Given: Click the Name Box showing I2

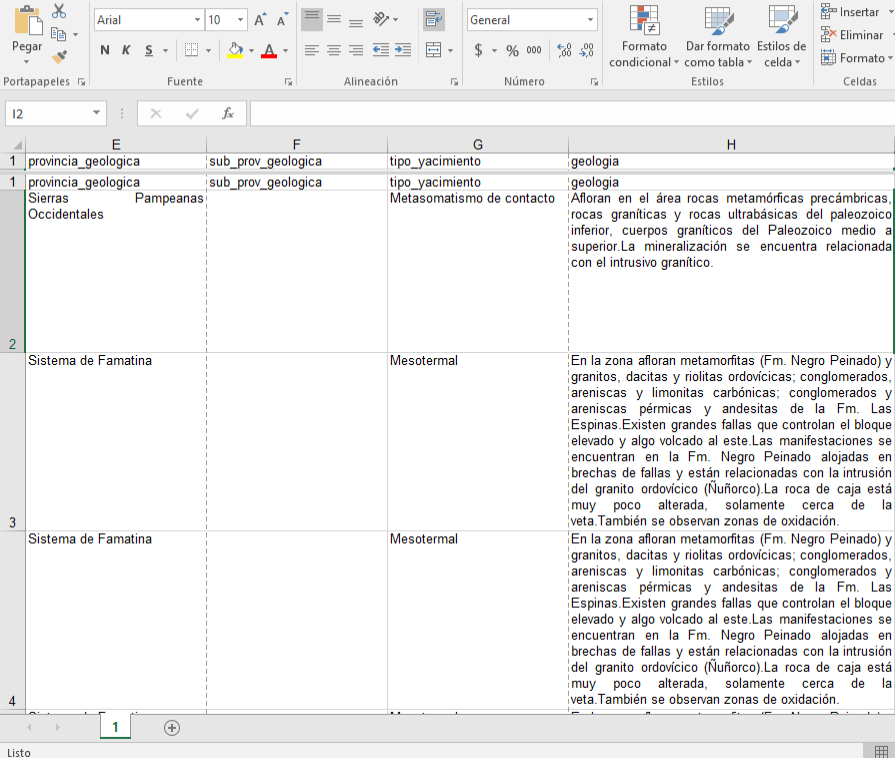Looking at the screenshot, I should point(49,114).
